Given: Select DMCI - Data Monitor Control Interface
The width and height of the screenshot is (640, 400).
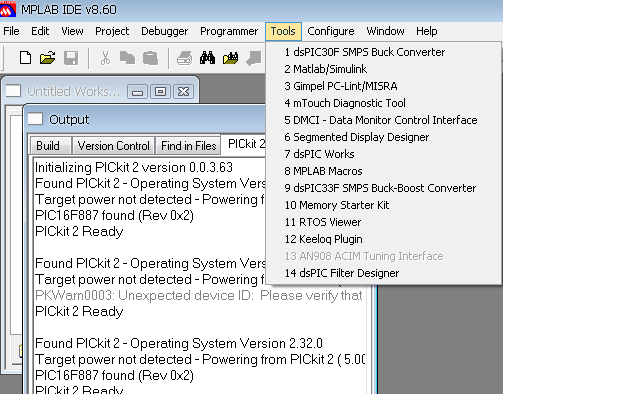Looking at the screenshot, I should click(x=383, y=120).
